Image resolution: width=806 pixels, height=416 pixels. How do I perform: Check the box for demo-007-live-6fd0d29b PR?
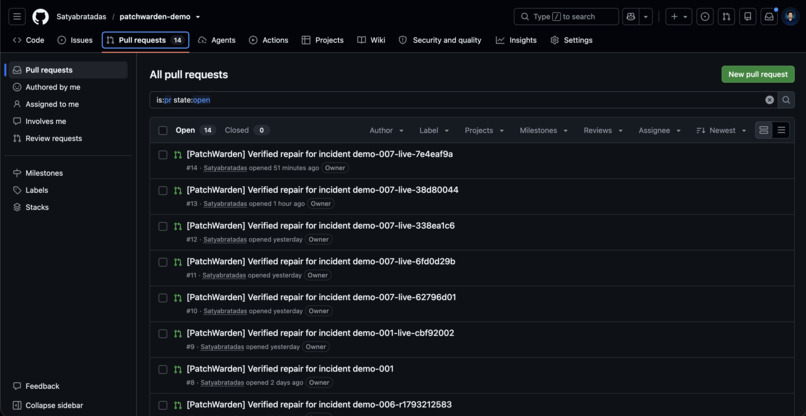pos(163,262)
